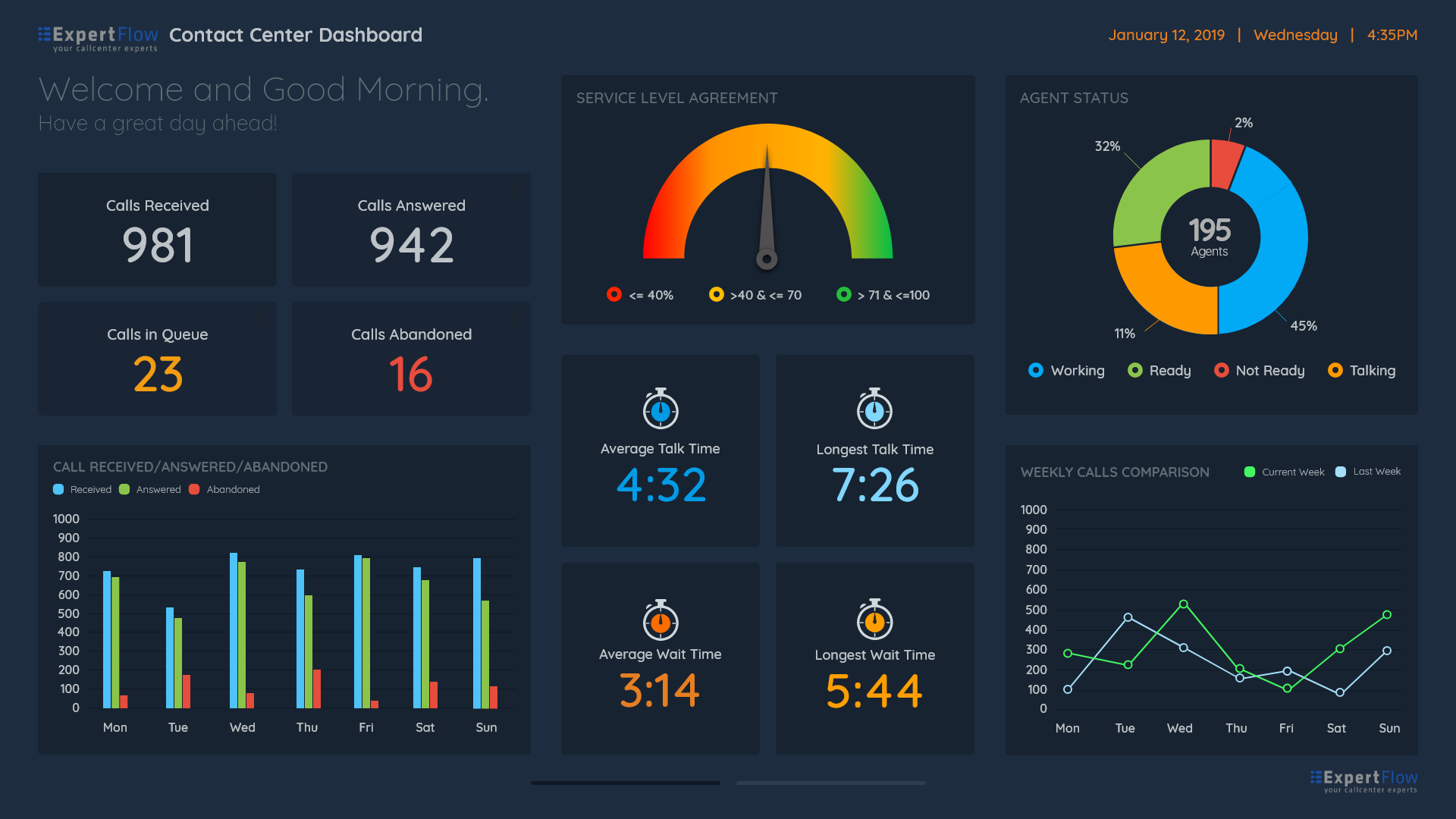
Task: Select the second slide page indicator bar
Action: pos(830,783)
